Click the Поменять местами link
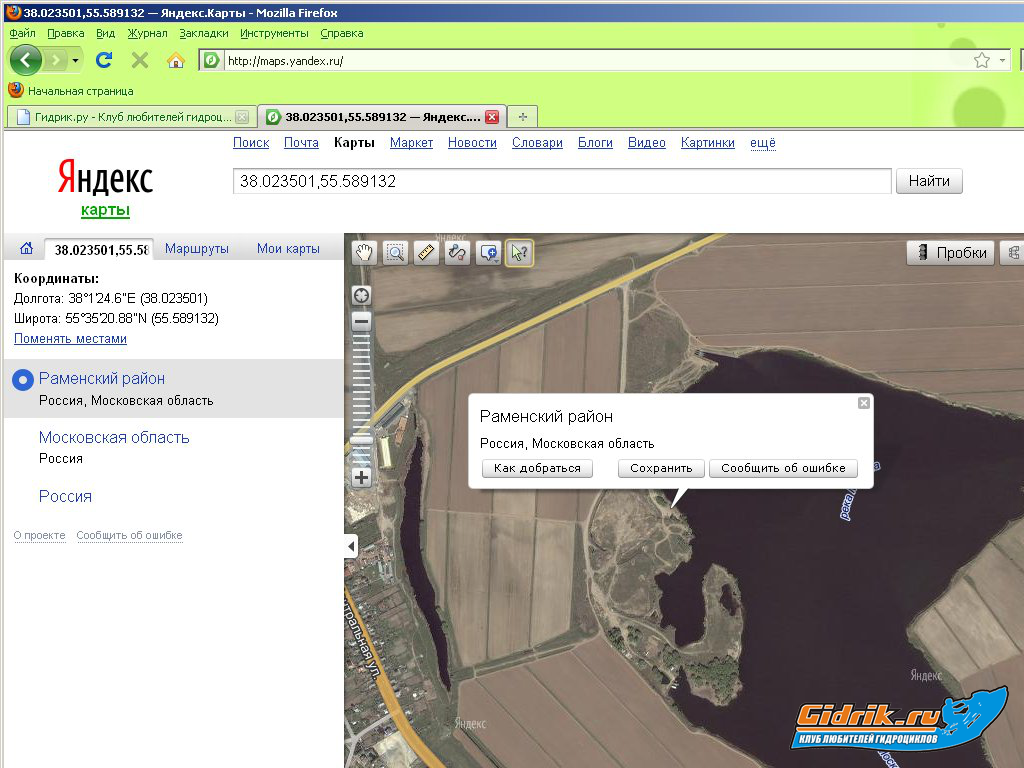Image resolution: width=1024 pixels, height=768 pixels. tap(70, 339)
